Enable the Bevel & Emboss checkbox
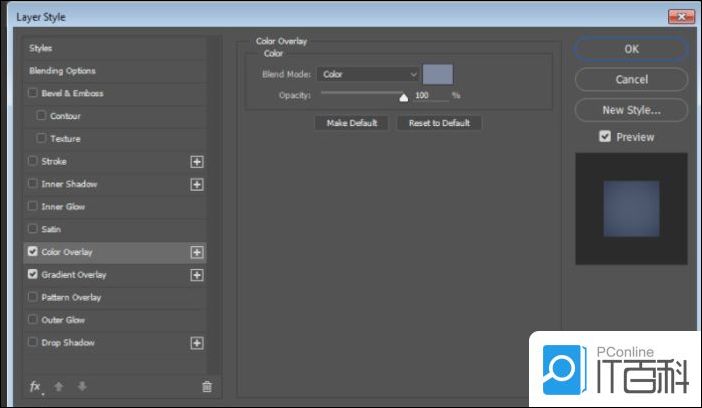 (x=32, y=93)
